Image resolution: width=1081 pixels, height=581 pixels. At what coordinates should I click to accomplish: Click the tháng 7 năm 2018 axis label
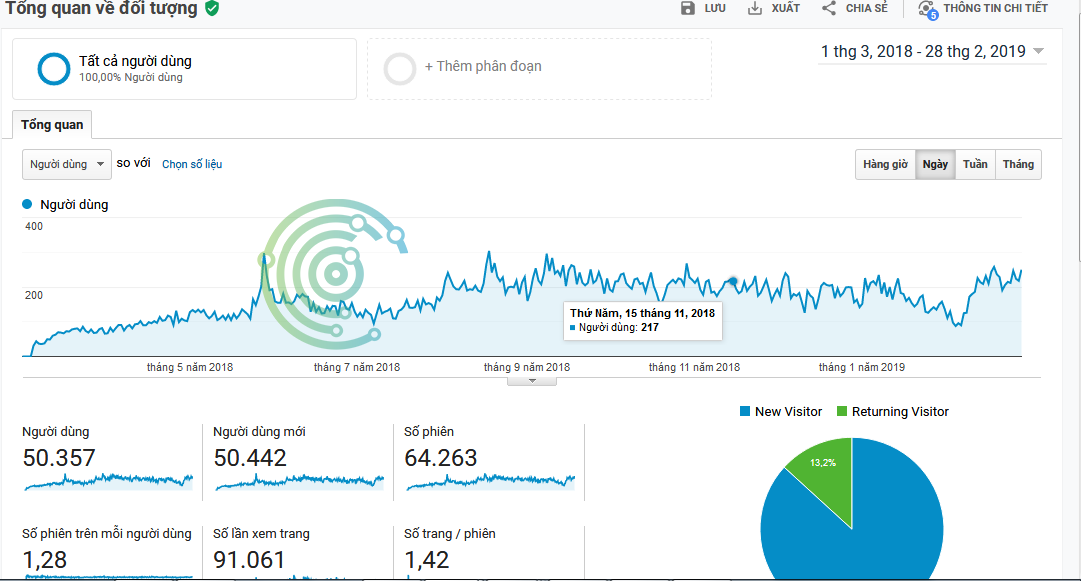click(x=356, y=367)
